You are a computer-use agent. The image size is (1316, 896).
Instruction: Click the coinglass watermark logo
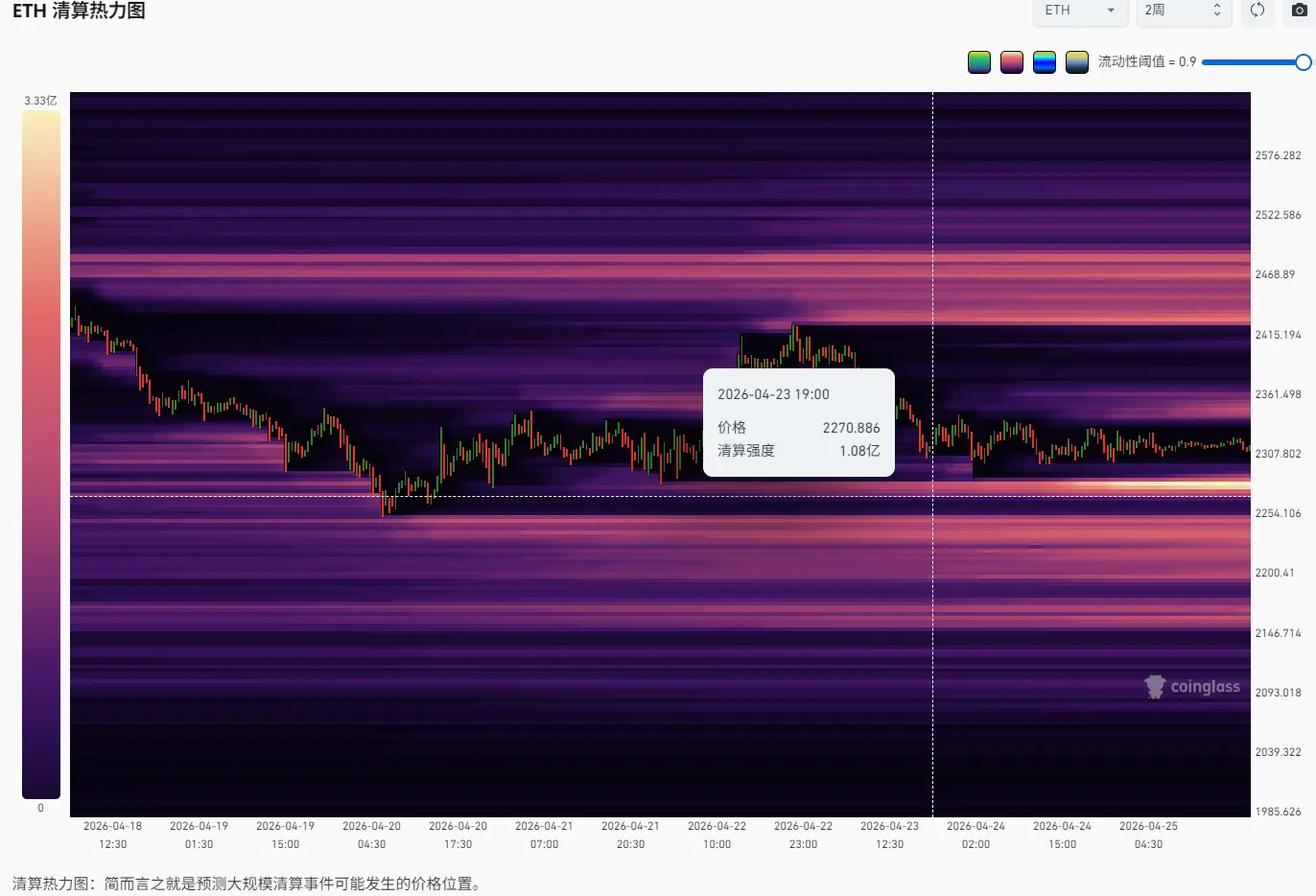(1192, 687)
